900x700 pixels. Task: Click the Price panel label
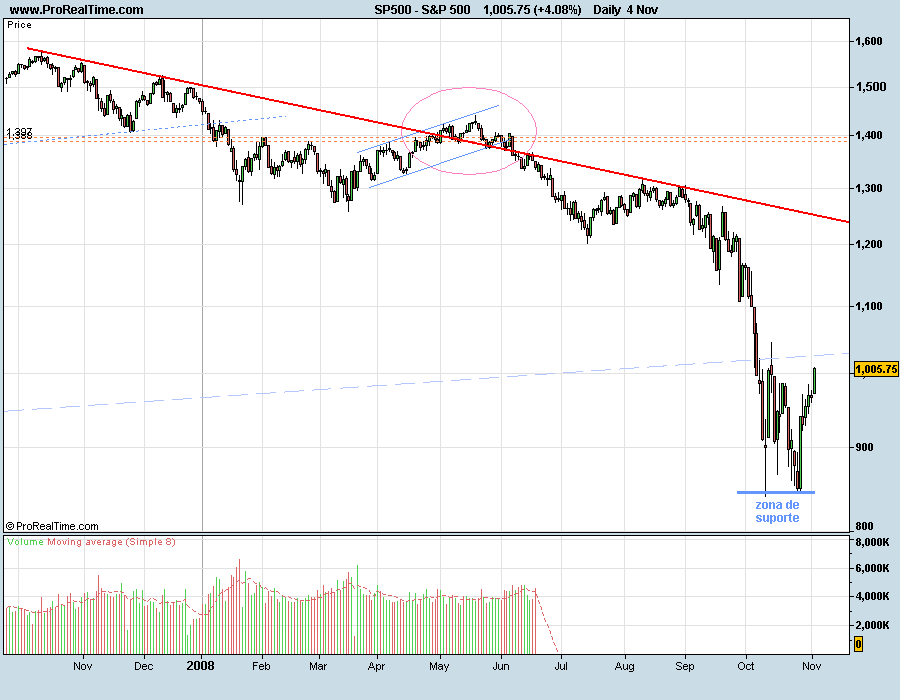(x=20, y=25)
